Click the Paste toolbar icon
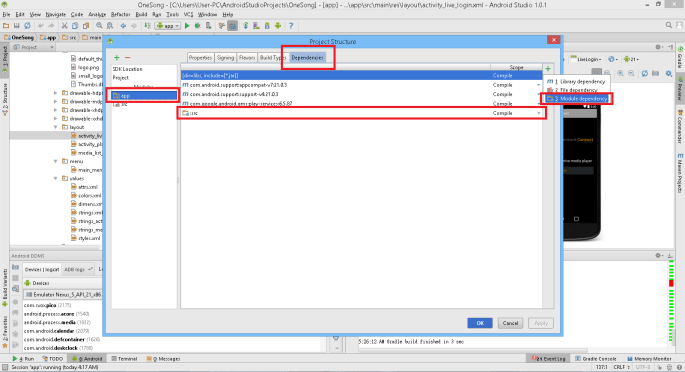The height and width of the screenshot is (372, 685). [x=86, y=26]
